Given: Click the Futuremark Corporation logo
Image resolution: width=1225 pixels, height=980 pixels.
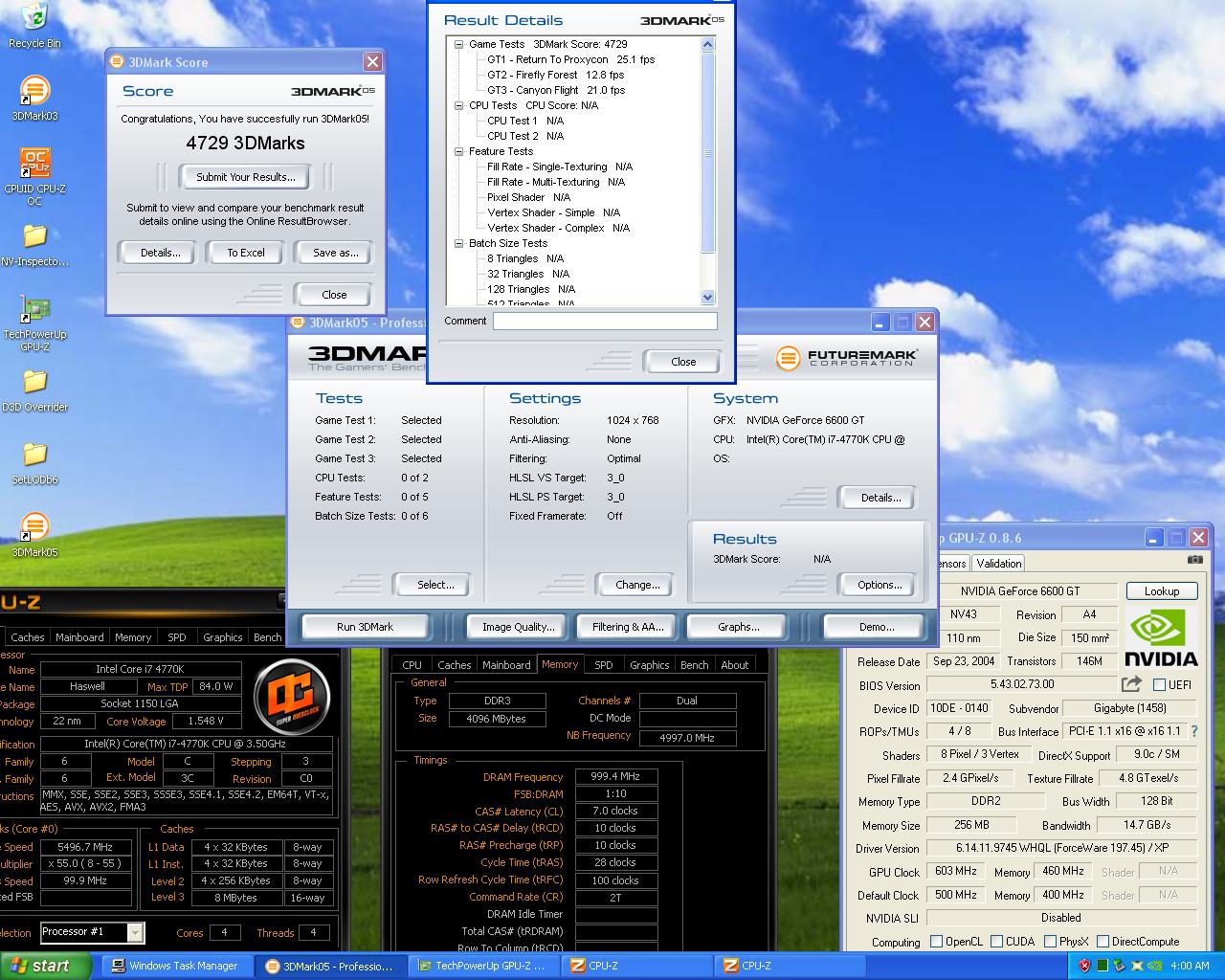Looking at the screenshot, I should [x=846, y=358].
